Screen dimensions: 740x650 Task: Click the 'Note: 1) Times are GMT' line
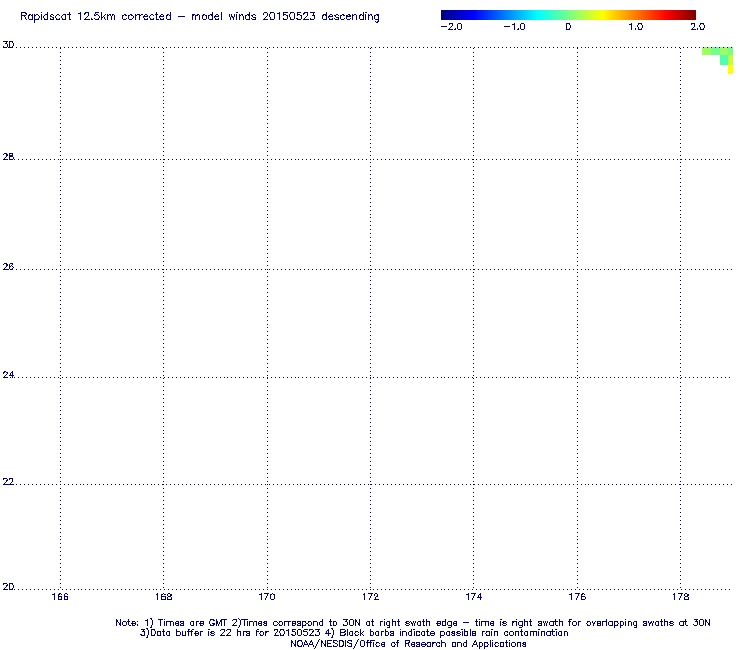point(413,623)
